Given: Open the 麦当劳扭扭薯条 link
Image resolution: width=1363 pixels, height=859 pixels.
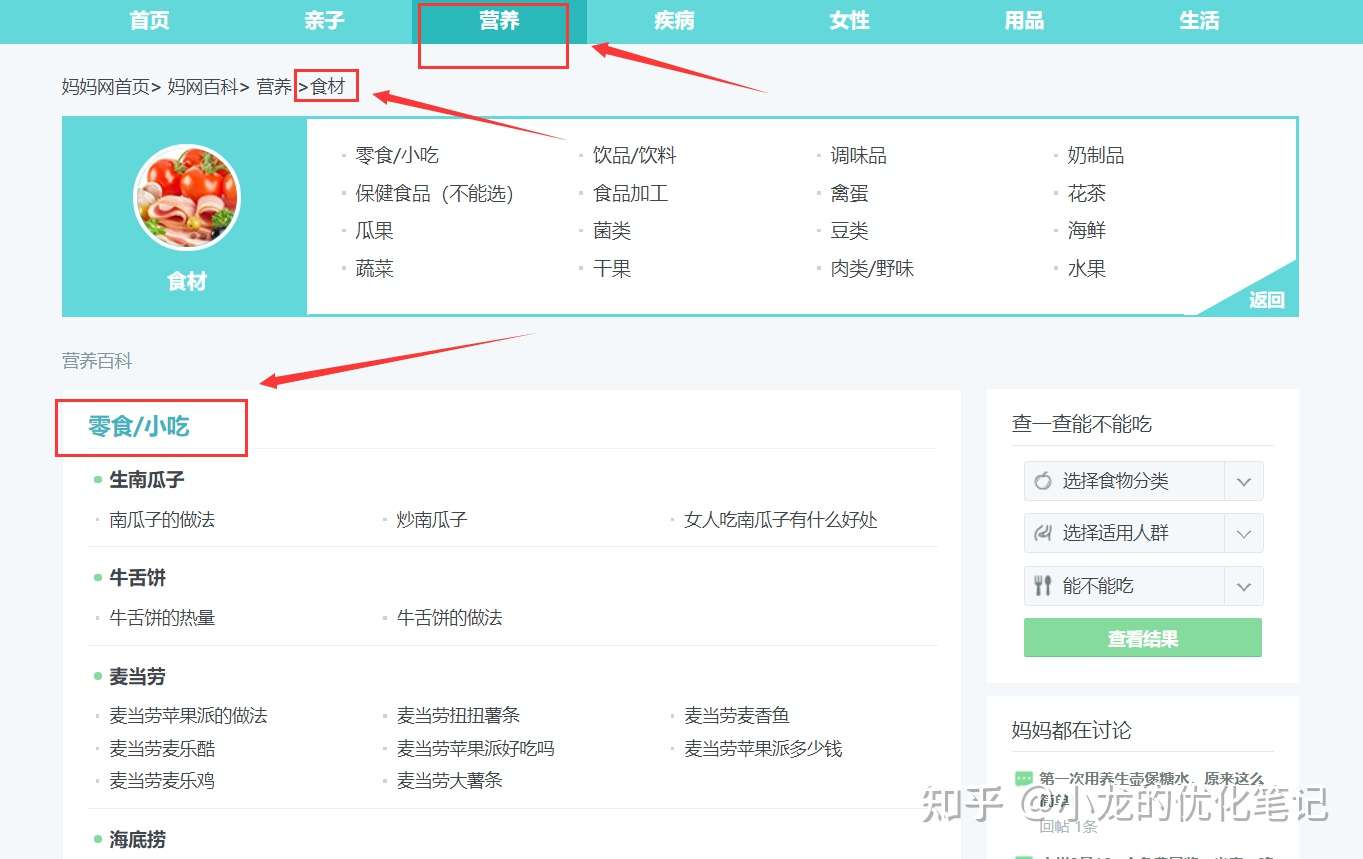Looking at the screenshot, I should tap(459, 716).
